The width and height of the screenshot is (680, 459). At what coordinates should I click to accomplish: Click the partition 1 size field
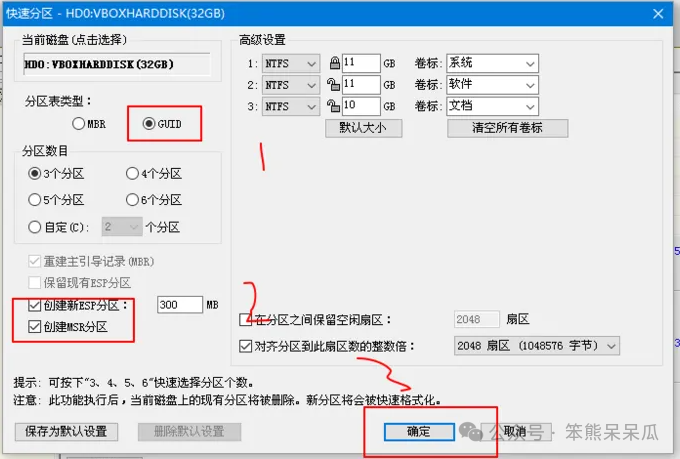[x=361, y=63]
